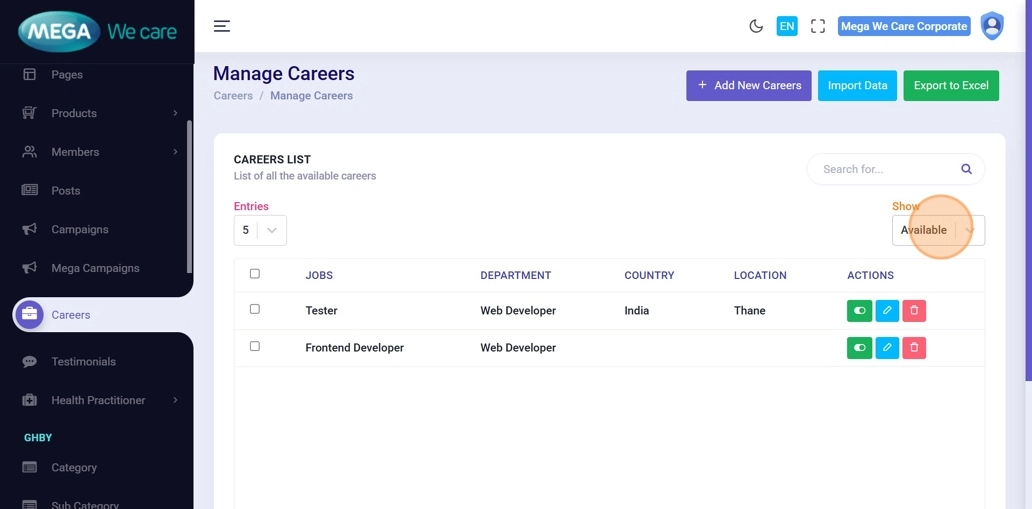Viewport: 1032px width, 509px height.
Task: Click the search magnifier icon
Action: click(x=966, y=169)
